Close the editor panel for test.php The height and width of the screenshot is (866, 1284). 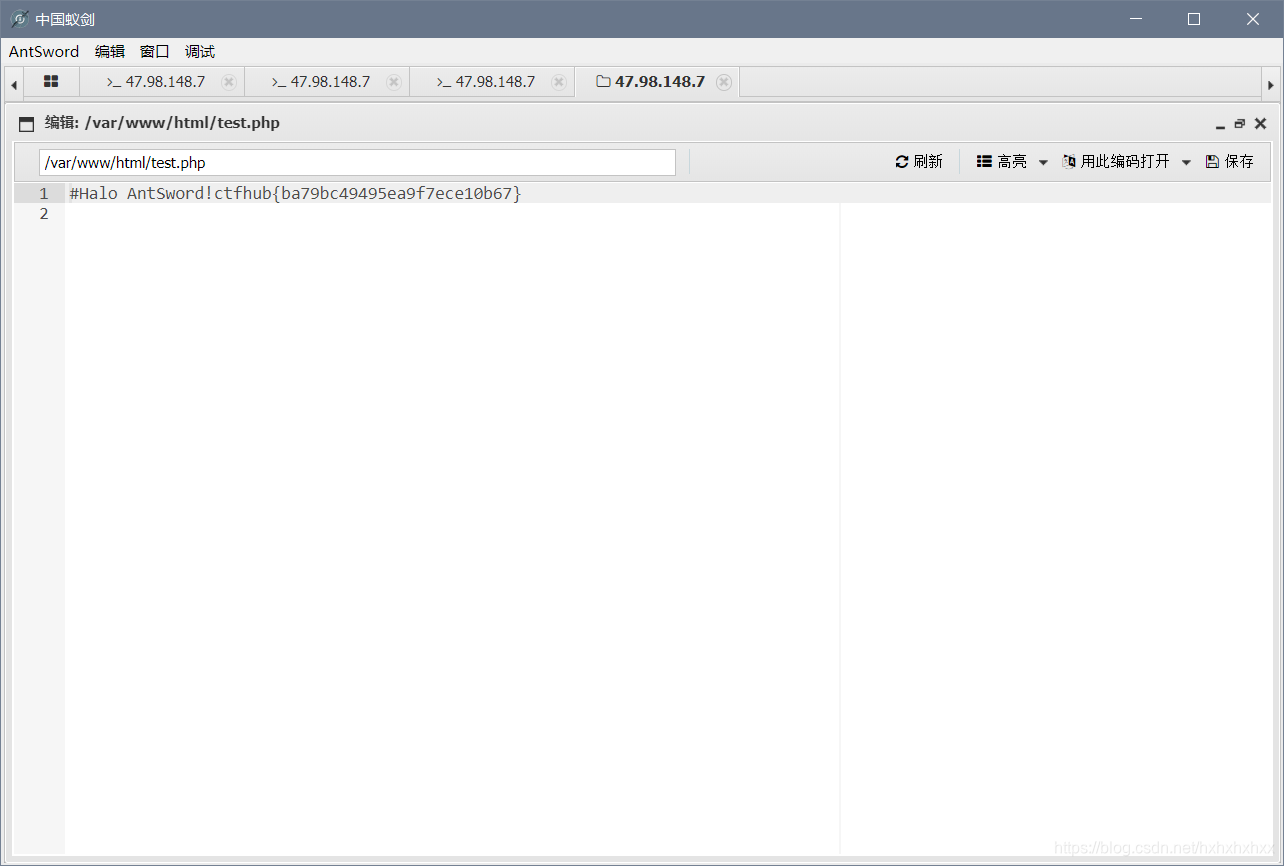1260,124
